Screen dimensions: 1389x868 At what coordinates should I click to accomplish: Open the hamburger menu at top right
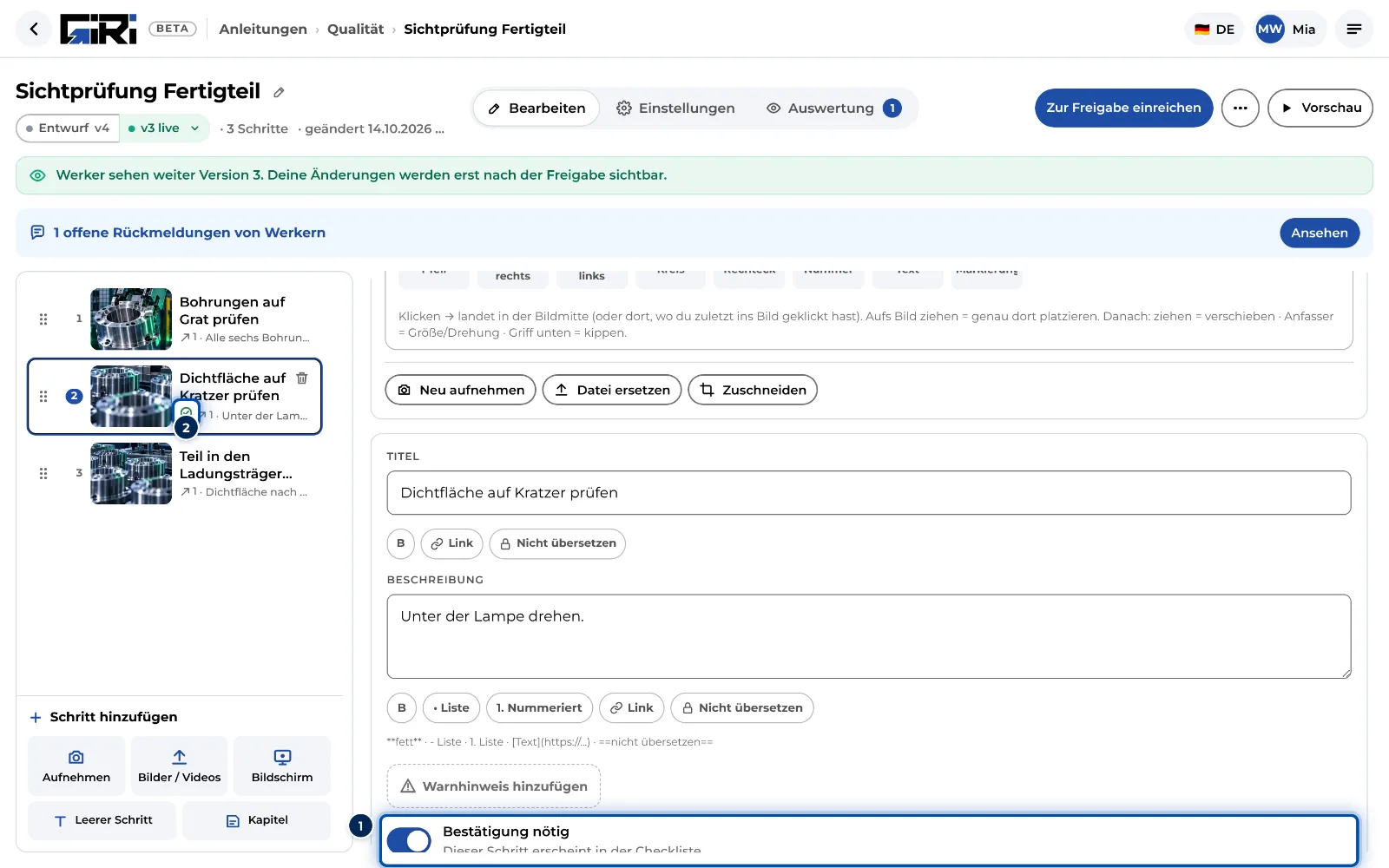pos(1353,29)
